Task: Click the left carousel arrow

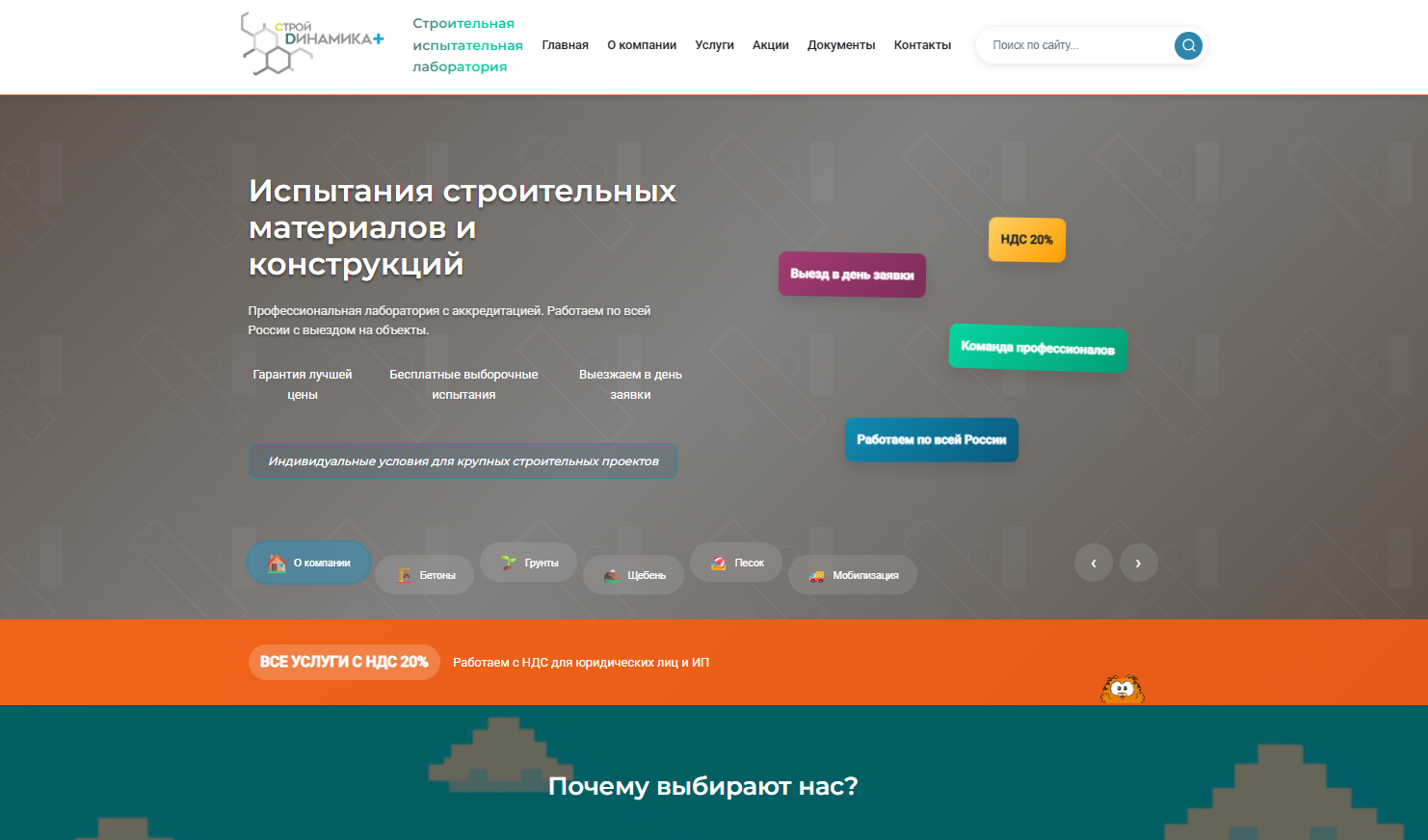Action: [1094, 563]
